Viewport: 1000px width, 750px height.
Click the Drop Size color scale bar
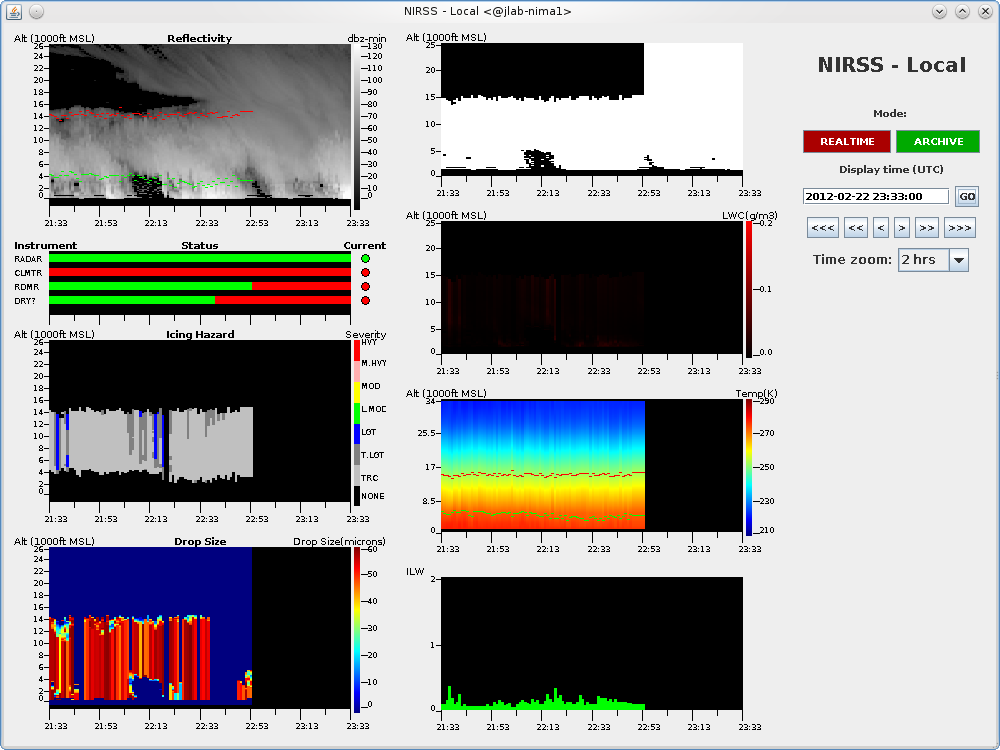tap(357, 630)
